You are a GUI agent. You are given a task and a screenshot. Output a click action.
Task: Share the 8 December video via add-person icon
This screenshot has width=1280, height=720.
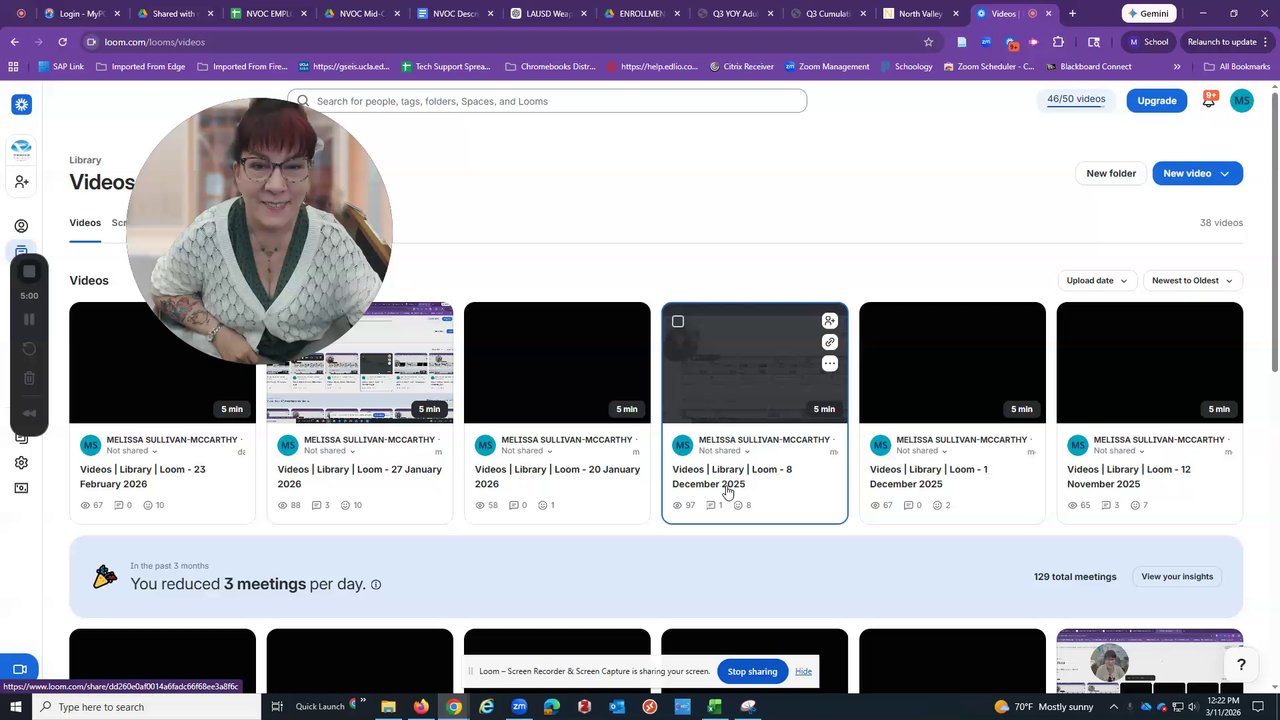(829, 321)
